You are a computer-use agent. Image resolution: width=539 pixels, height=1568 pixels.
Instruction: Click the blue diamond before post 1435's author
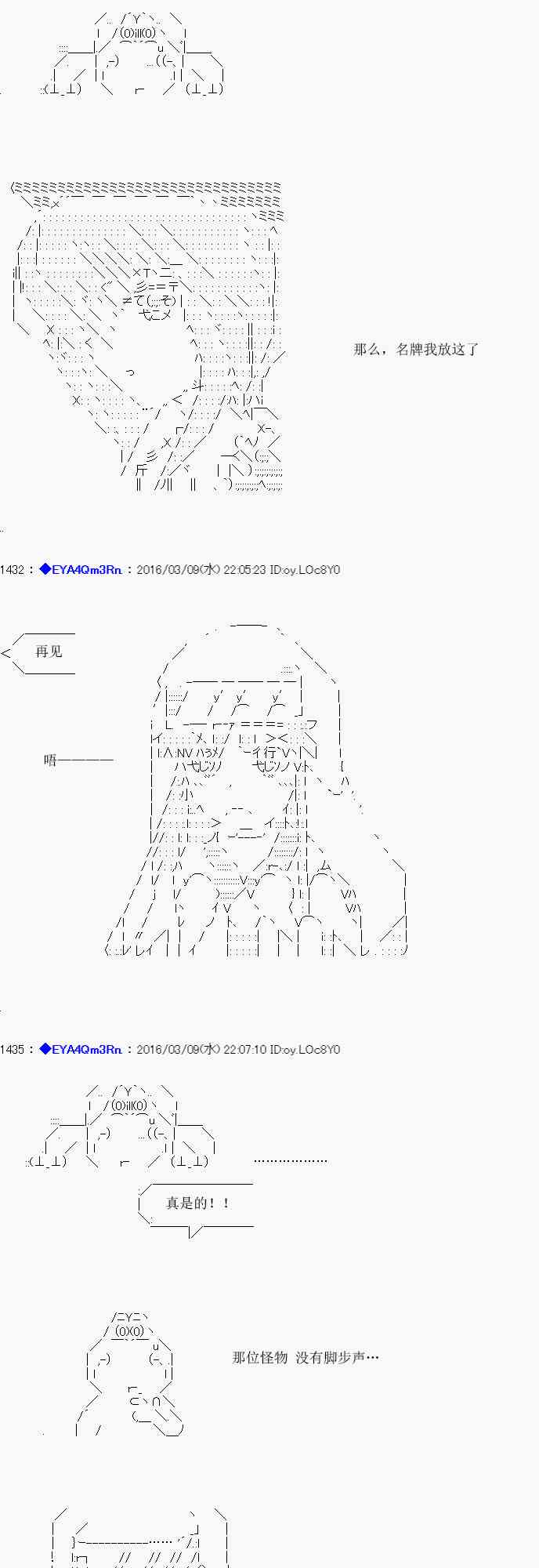tap(45, 1049)
